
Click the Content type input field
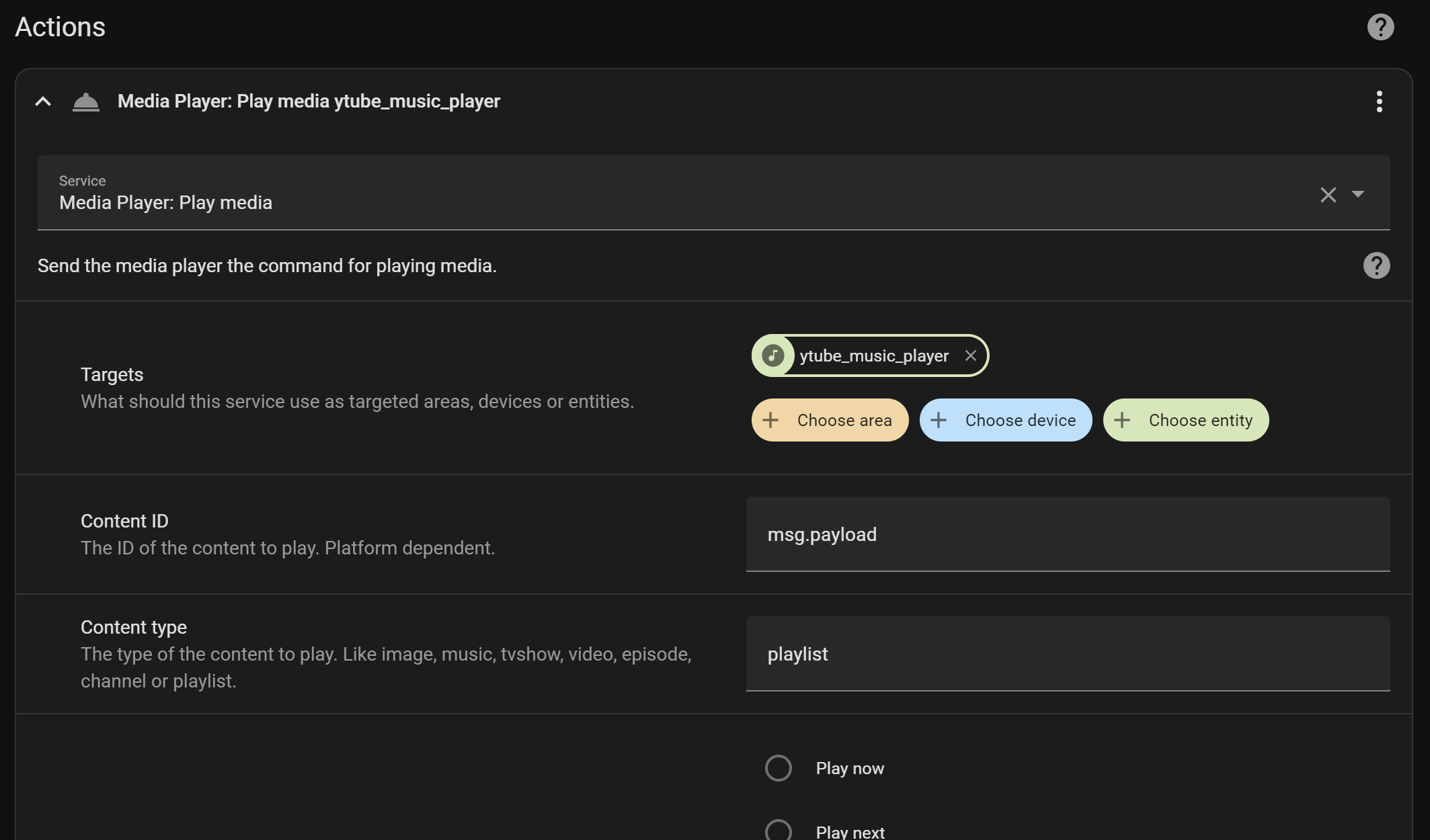(x=1068, y=654)
